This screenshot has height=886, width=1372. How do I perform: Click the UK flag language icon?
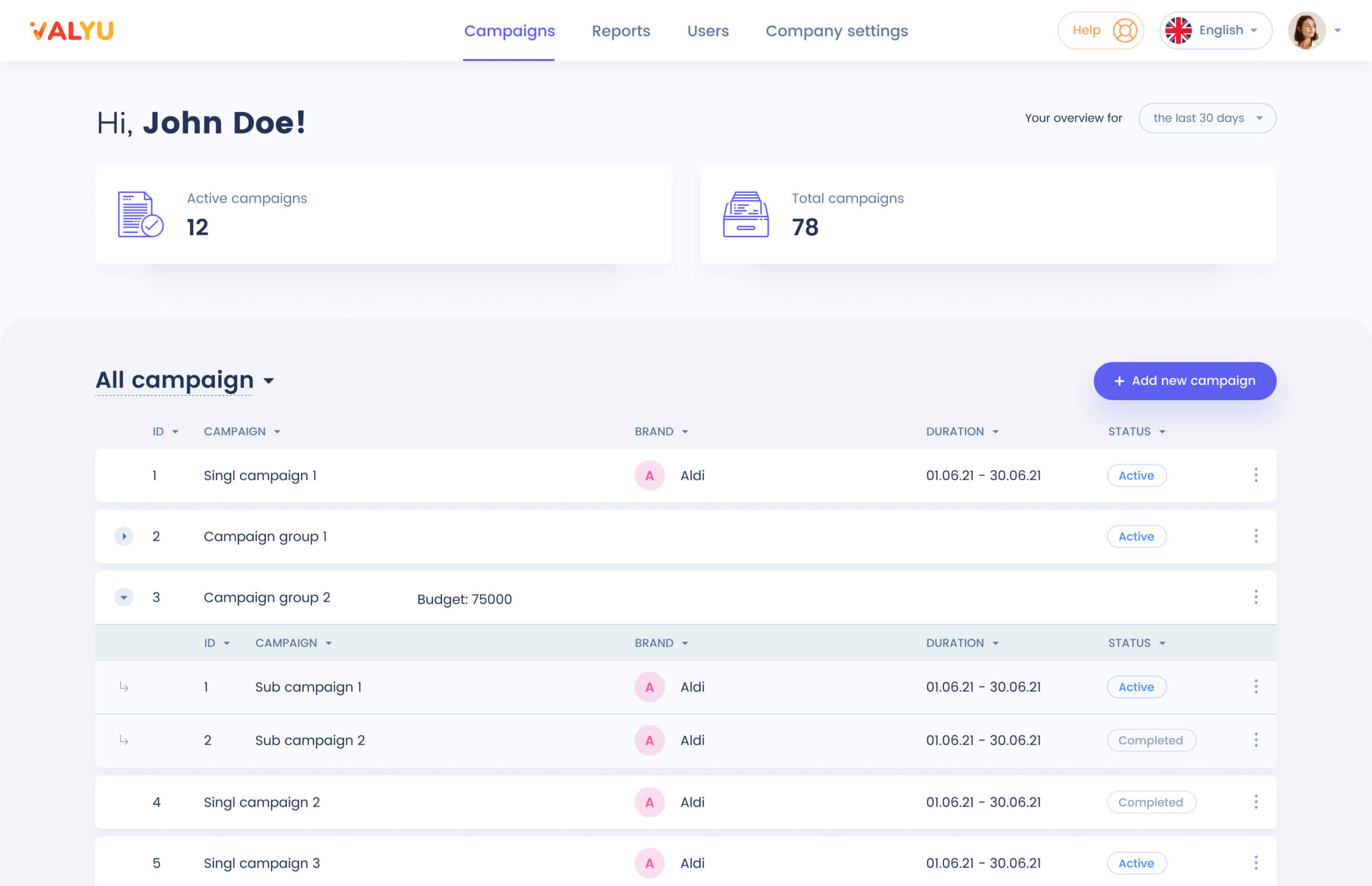pyautogui.click(x=1177, y=31)
